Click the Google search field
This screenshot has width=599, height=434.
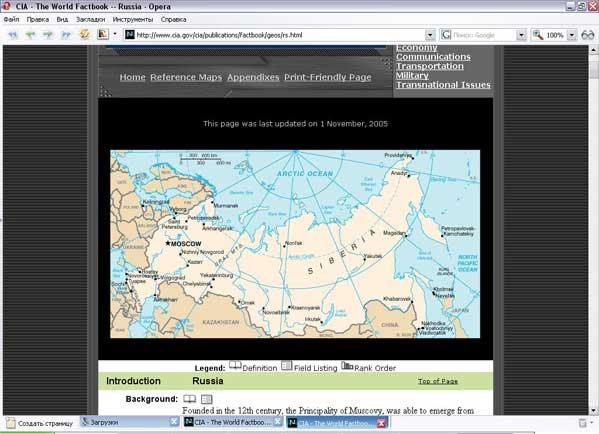point(484,35)
